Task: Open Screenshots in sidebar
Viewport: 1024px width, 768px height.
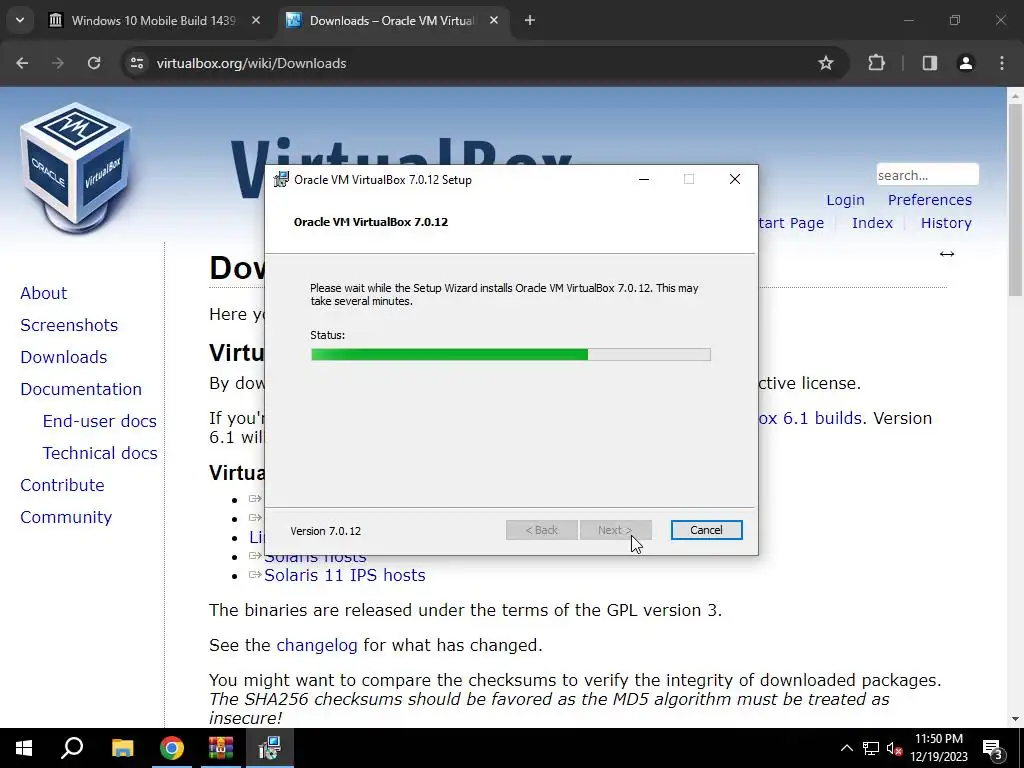Action: pyautogui.click(x=69, y=325)
